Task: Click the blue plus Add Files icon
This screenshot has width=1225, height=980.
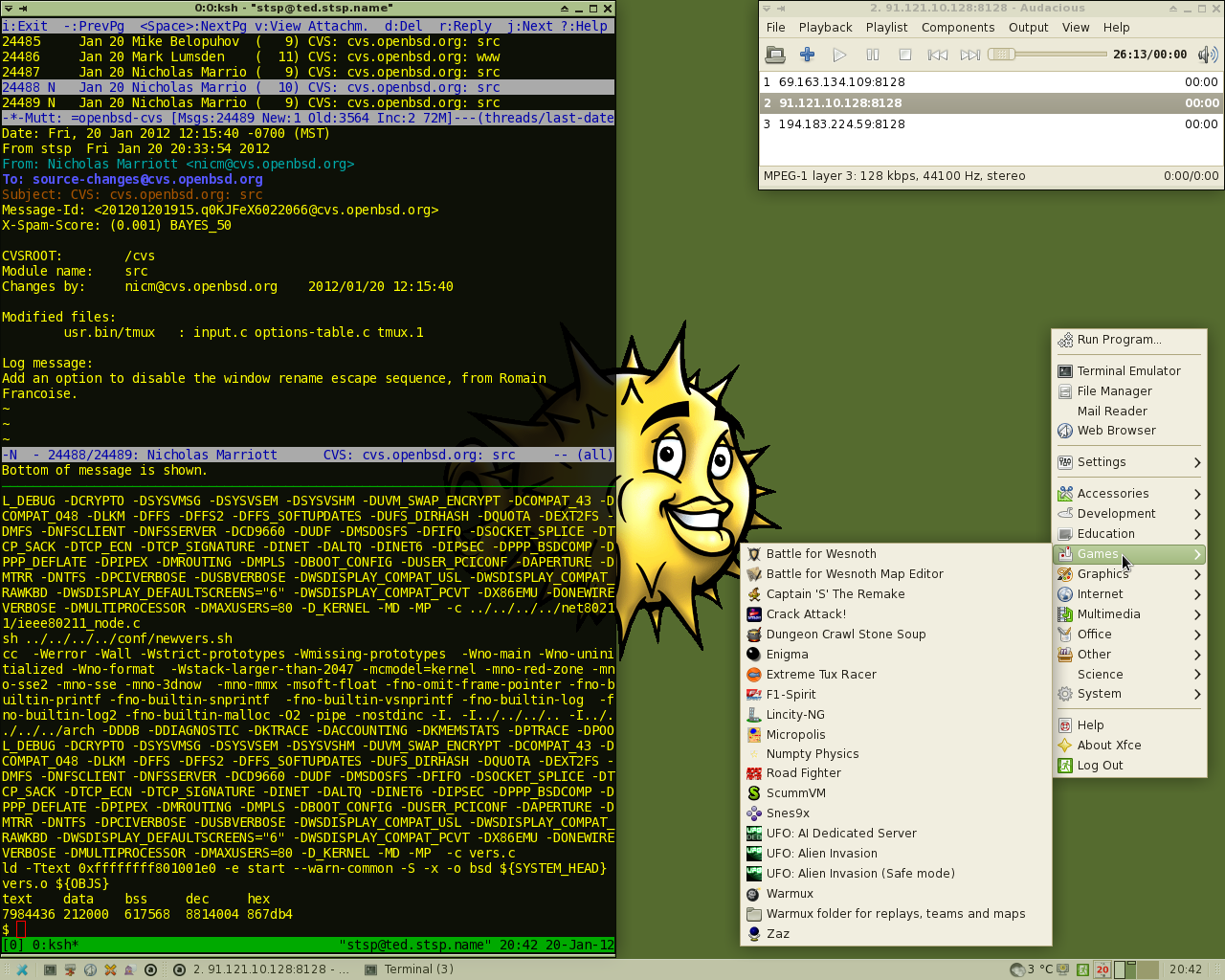Action: point(807,55)
